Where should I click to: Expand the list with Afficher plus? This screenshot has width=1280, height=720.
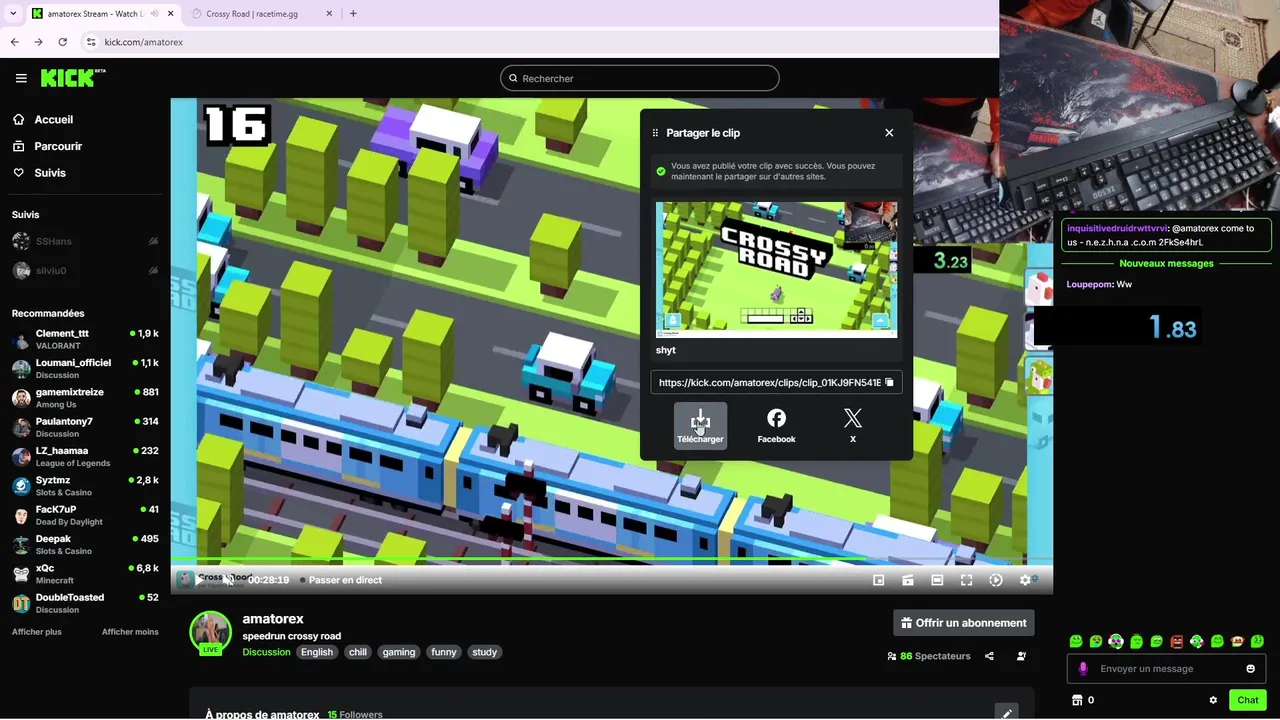coord(37,632)
